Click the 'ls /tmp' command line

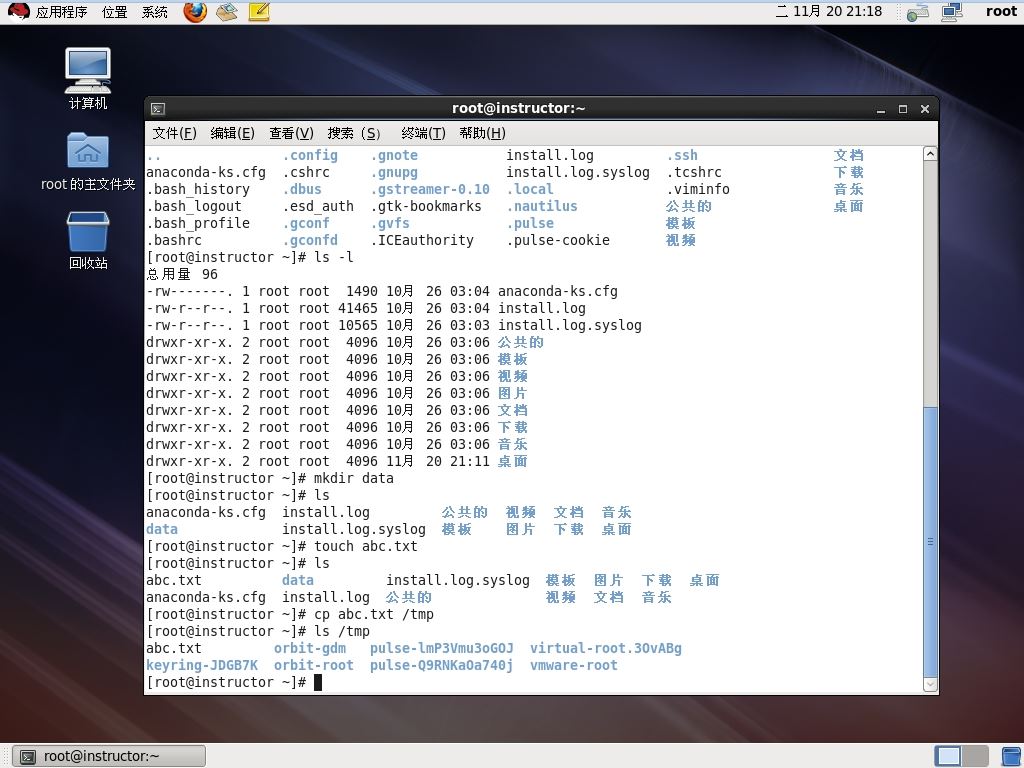(x=258, y=631)
